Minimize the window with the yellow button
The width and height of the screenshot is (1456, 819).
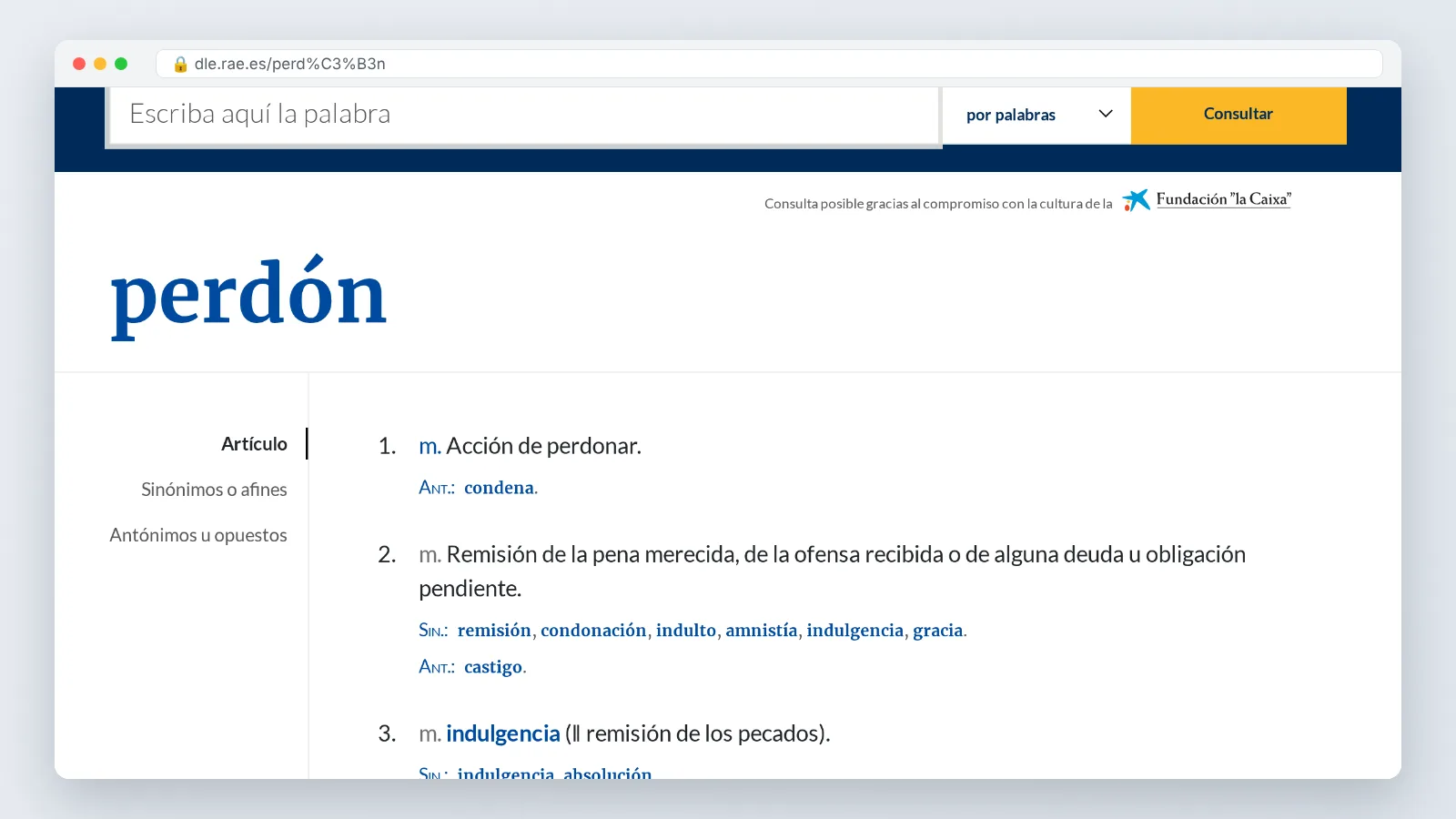tap(100, 64)
